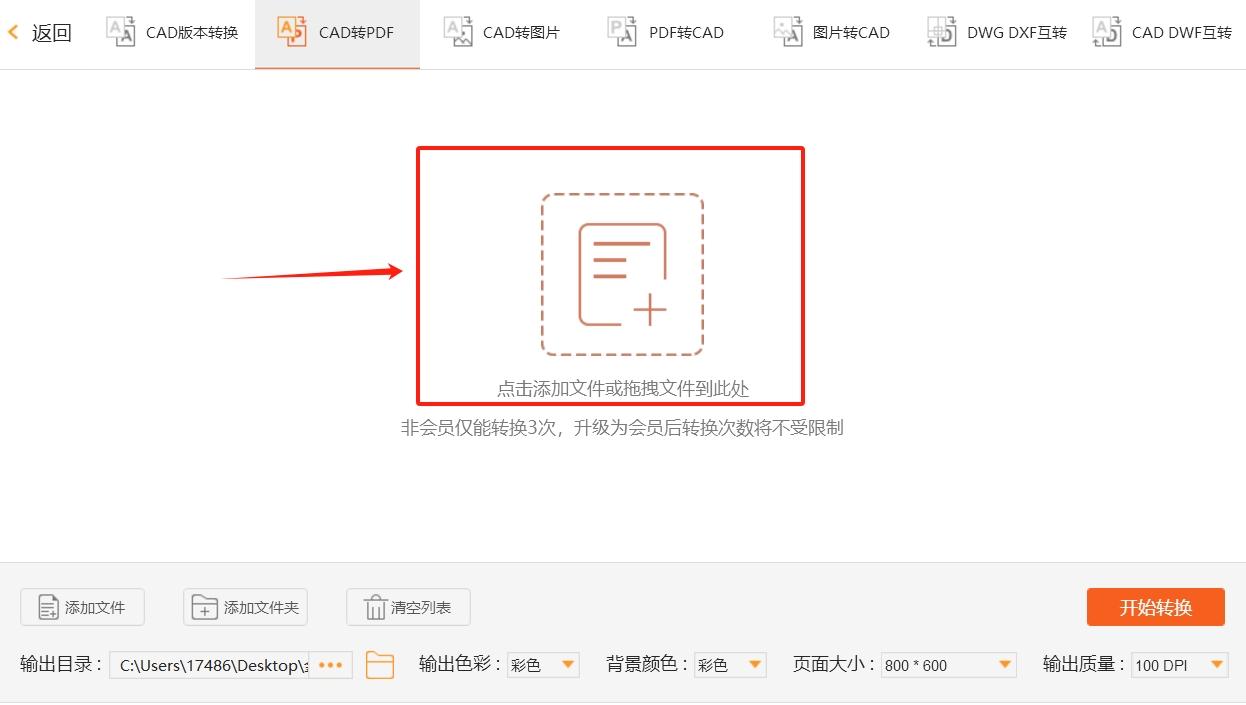Select the CAD DWF互转 tool icon
1246x705 pixels.
[1106, 31]
